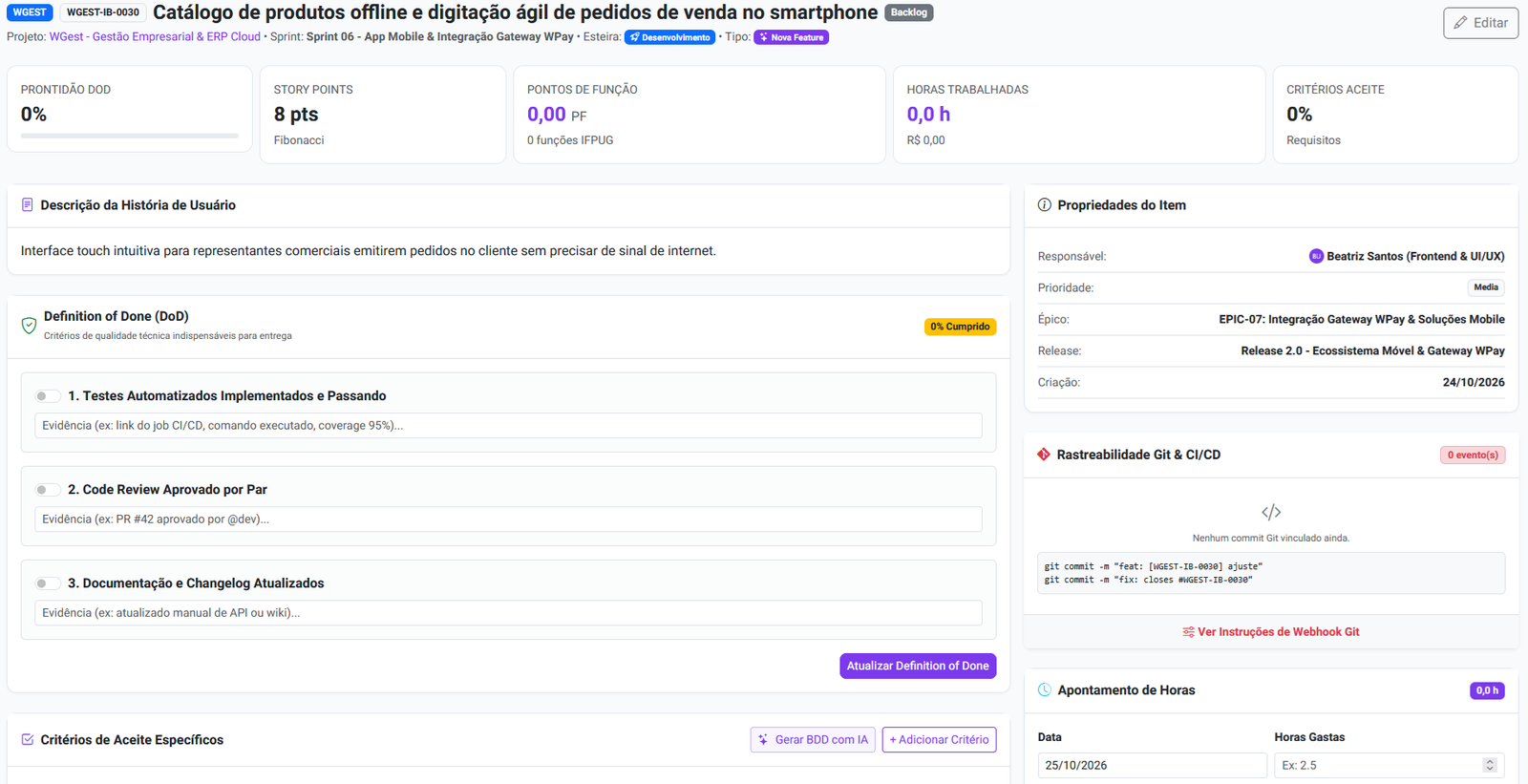The width and height of the screenshot is (1528, 784).
Task: Click the WGEST-IB-0030 identifier badge
Action: pos(103,12)
